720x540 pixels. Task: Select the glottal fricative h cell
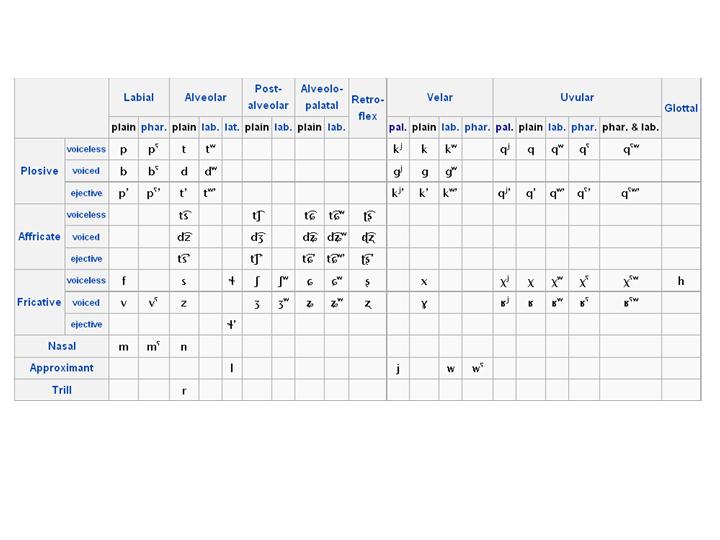[x=681, y=281]
